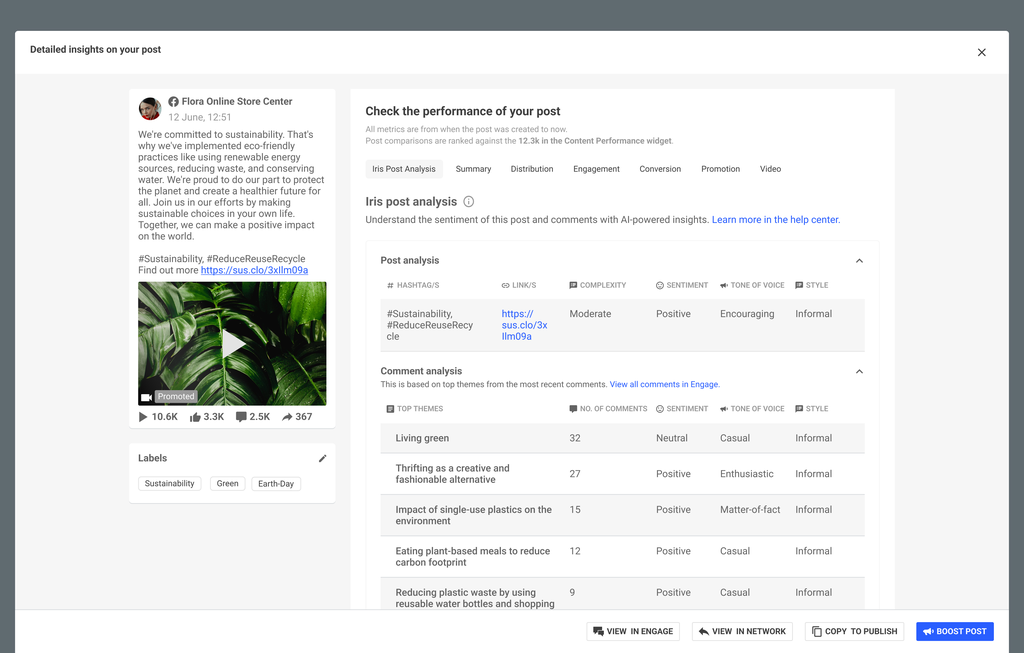This screenshot has width=1024, height=653.
Task: Collapse the Post analysis section
Action: pos(859,261)
